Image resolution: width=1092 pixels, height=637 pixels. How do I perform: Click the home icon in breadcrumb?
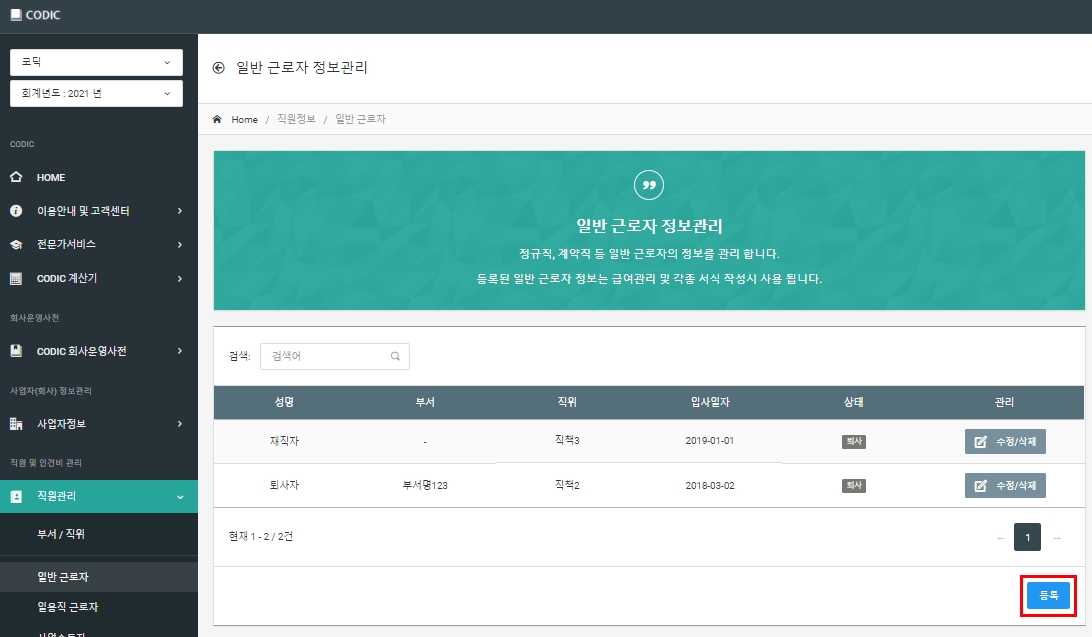(217, 119)
